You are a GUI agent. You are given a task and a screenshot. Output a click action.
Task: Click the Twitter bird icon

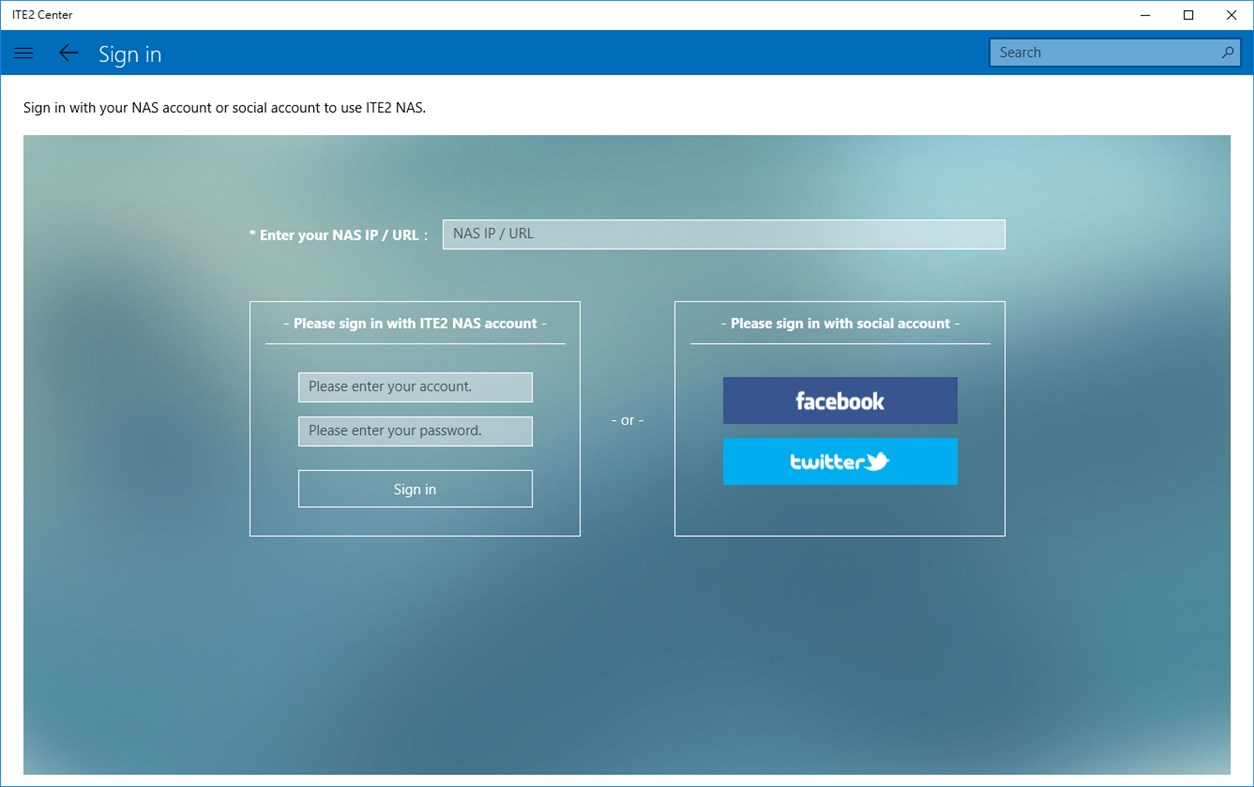point(877,461)
